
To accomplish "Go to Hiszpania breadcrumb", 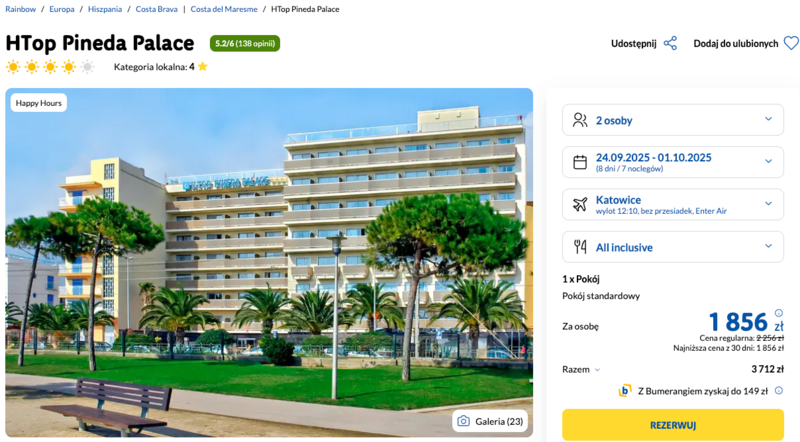I will pos(105,9).
